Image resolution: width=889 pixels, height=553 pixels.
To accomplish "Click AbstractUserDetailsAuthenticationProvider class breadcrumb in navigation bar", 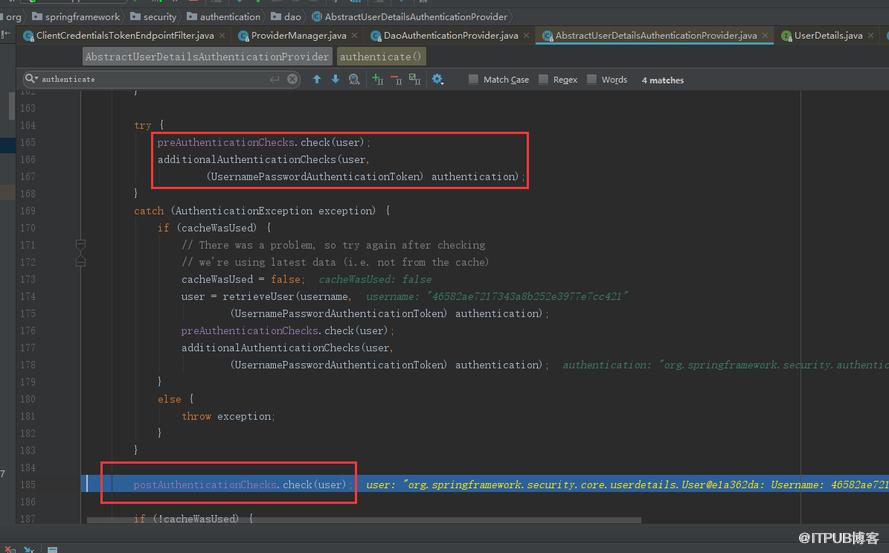I will point(409,17).
